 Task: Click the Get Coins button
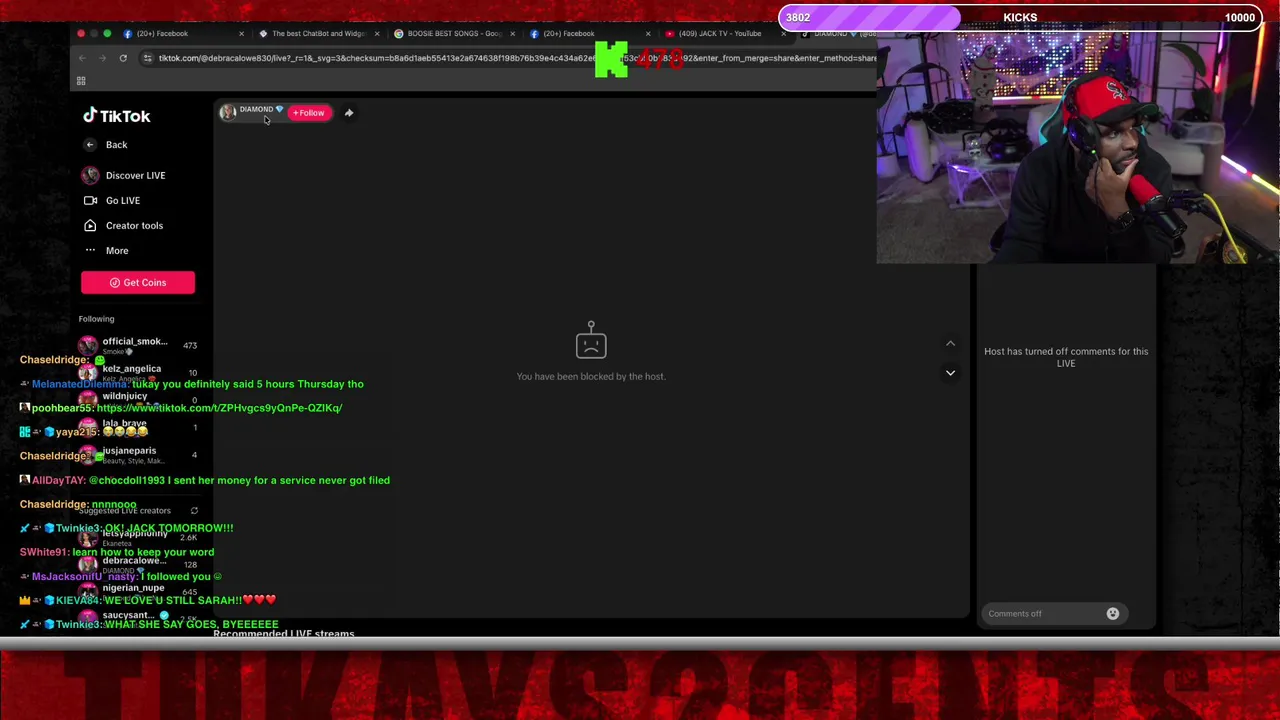click(138, 282)
